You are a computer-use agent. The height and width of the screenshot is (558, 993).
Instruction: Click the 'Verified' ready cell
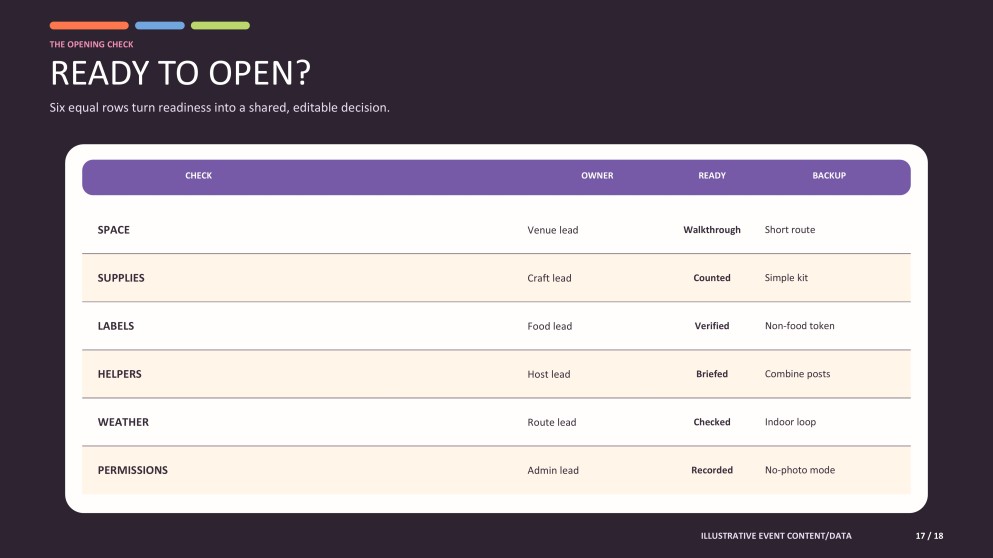click(712, 326)
